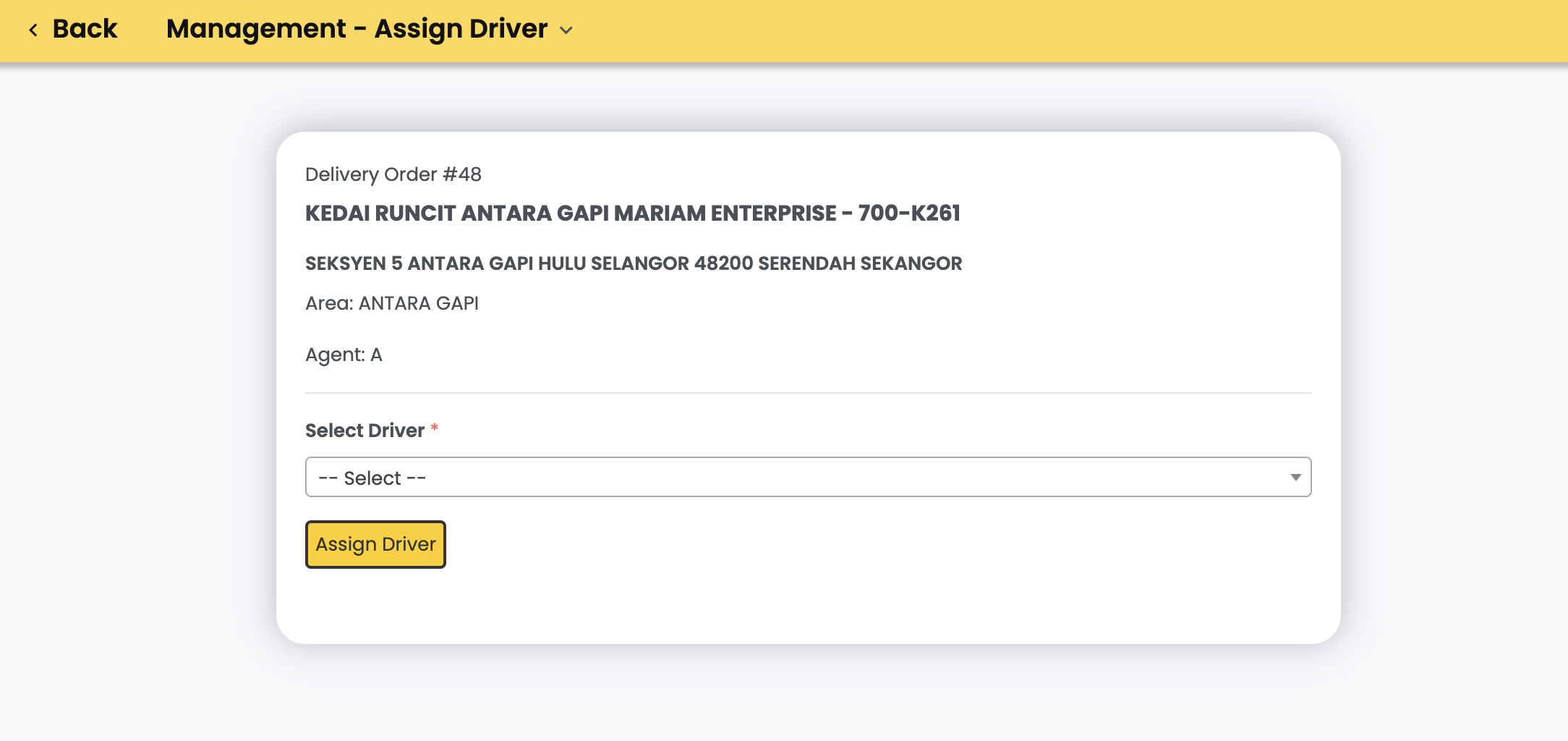
Task: Click the horizontal divider under Agent
Action: pyautogui.click(x=807, y=393)
